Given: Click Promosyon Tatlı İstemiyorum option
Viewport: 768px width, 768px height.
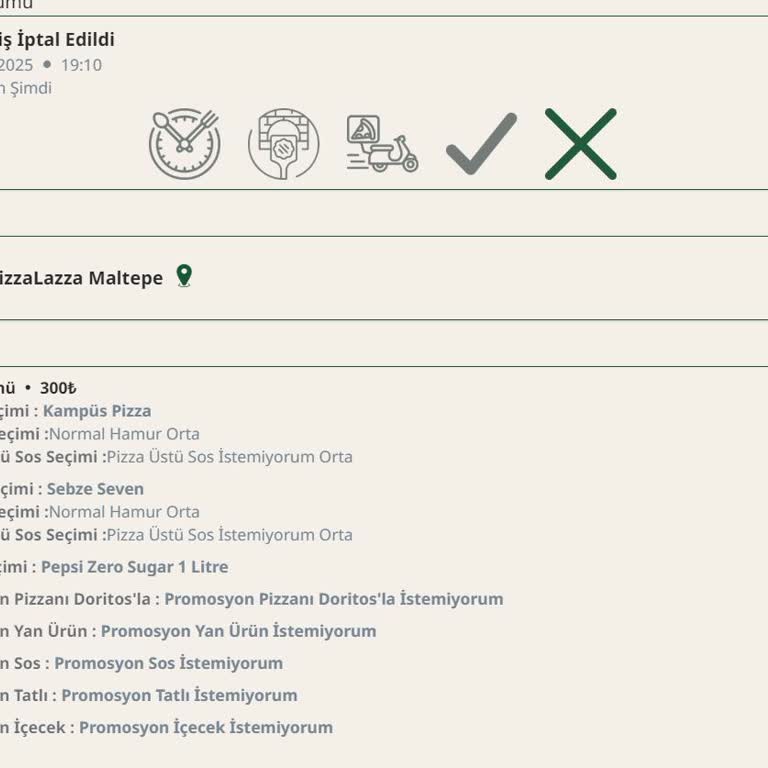Looking at the screenshot, I should point(179,696).
